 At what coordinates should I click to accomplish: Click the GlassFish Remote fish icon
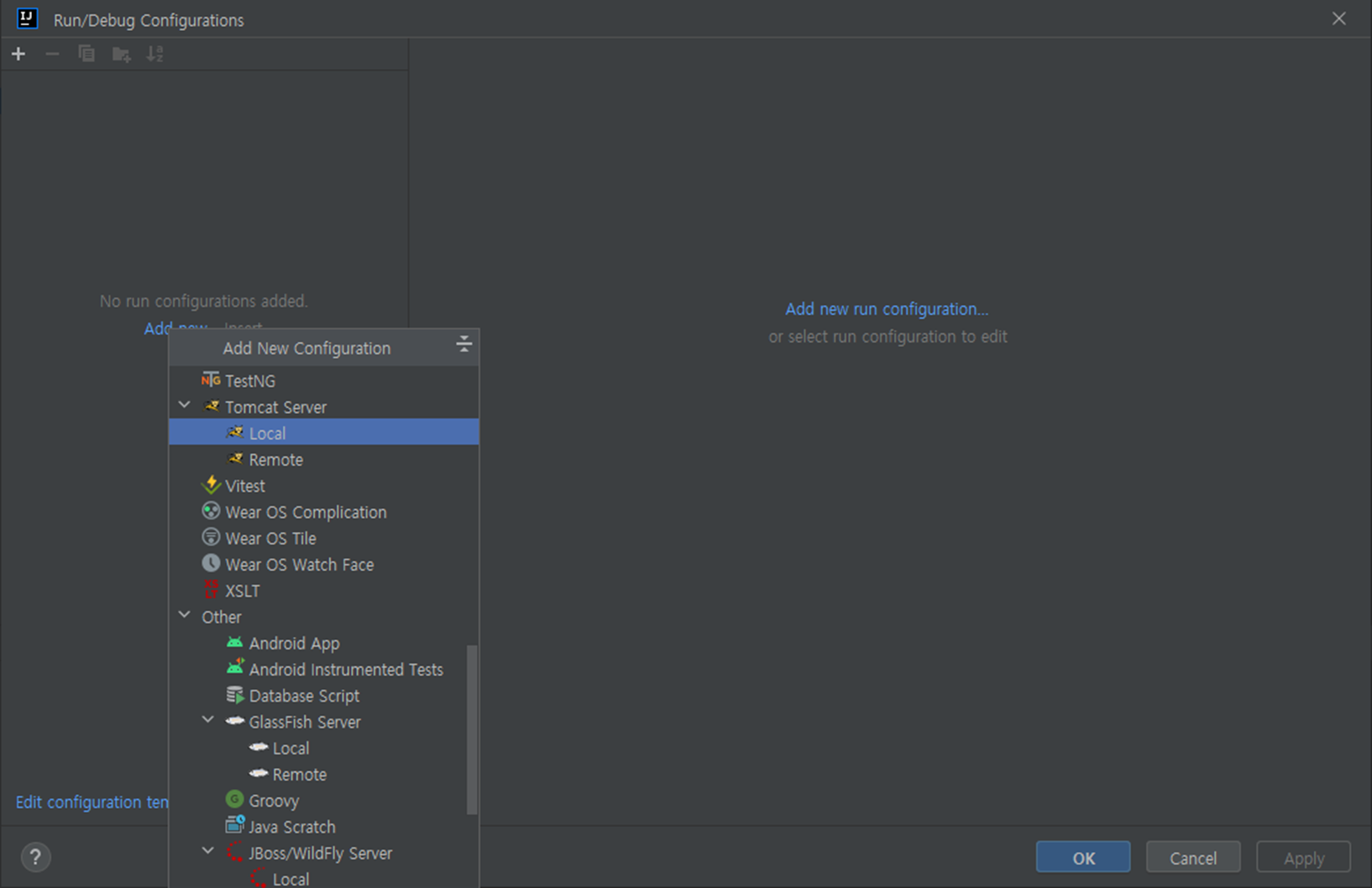coord(259,773)
